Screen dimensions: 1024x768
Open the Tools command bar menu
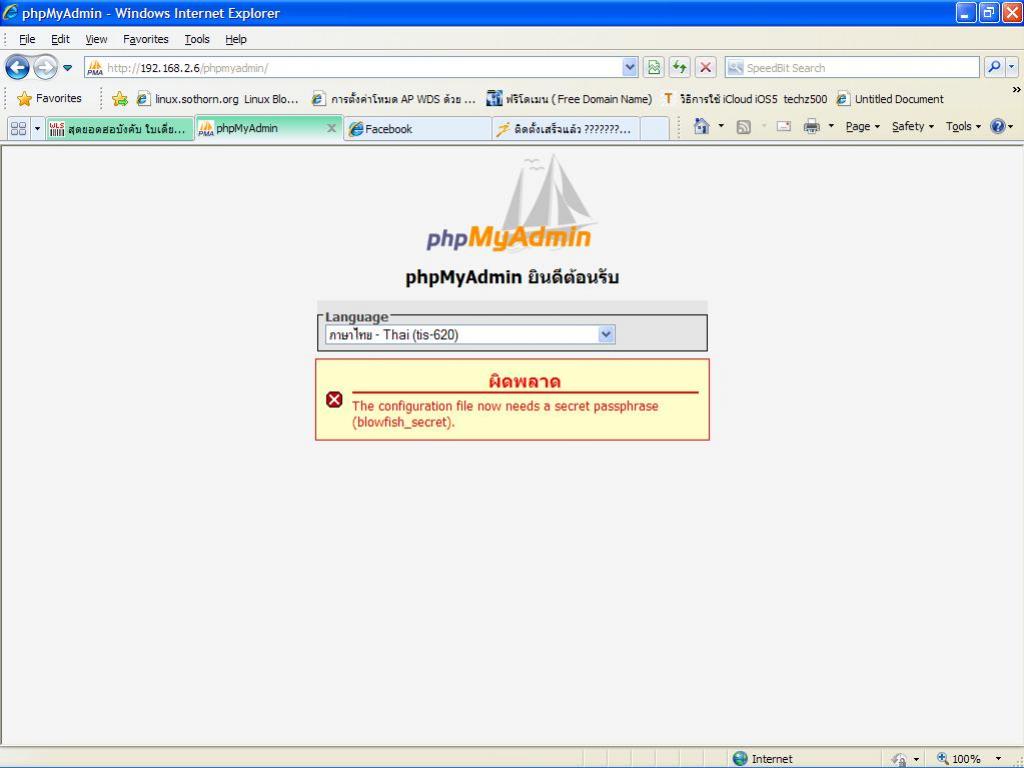pyautogui.click(x=963, y=127)
